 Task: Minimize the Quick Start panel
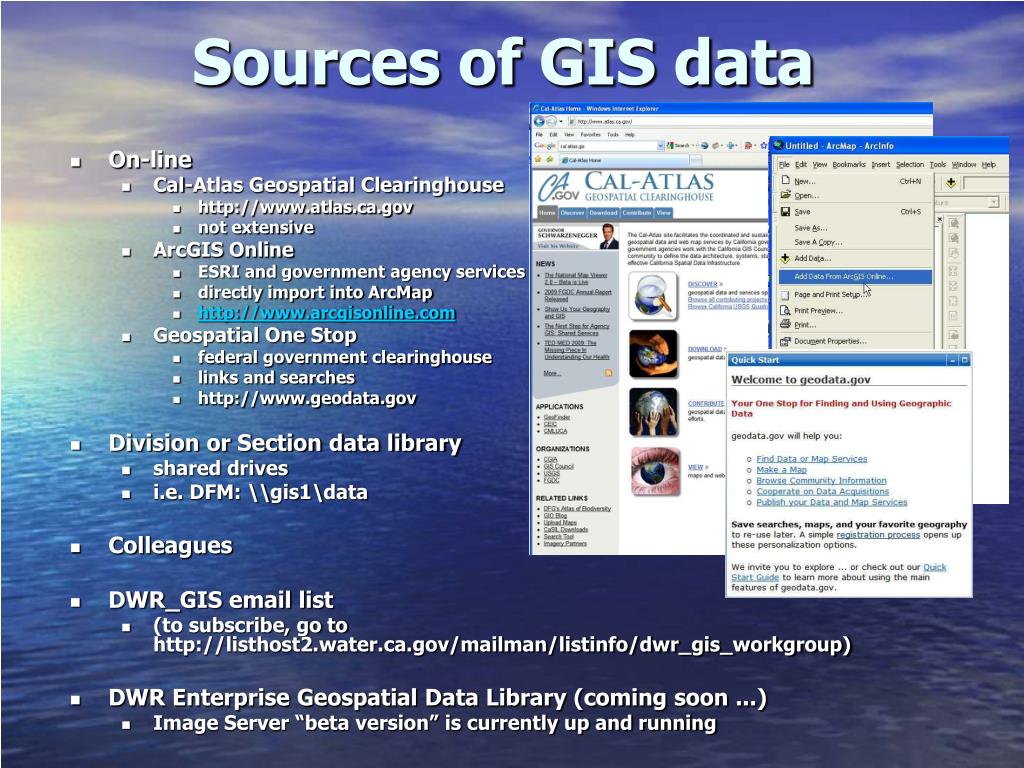click(x=953, y=360)
